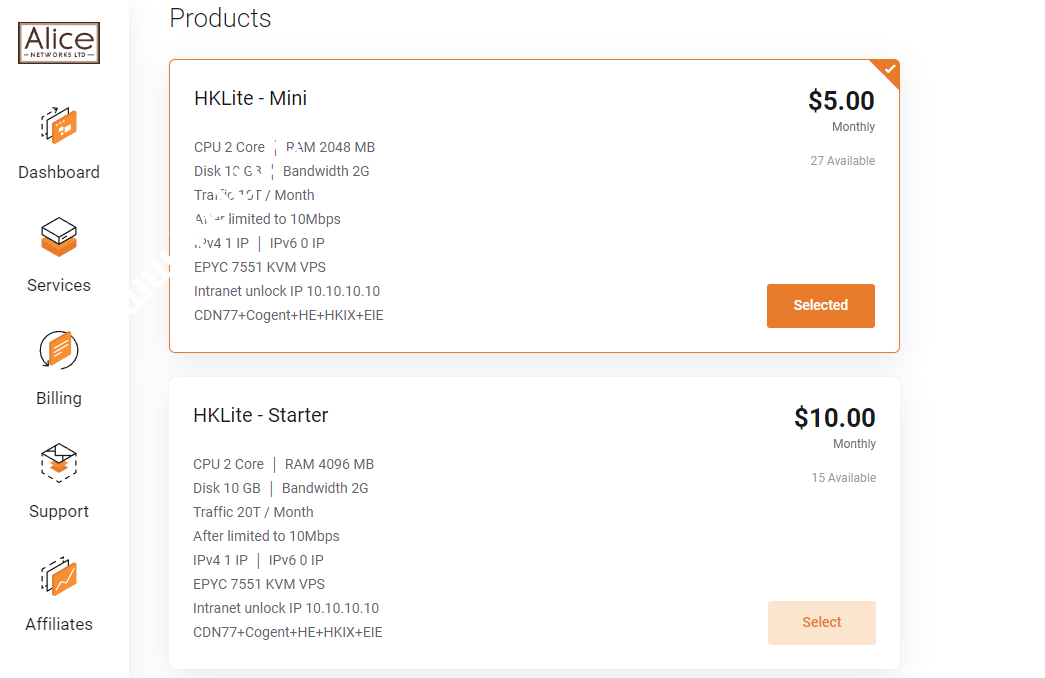Viewport: 1045px width, 678px height.
Task: Click the Selected button on HKLite Mini
Action: 820,305
